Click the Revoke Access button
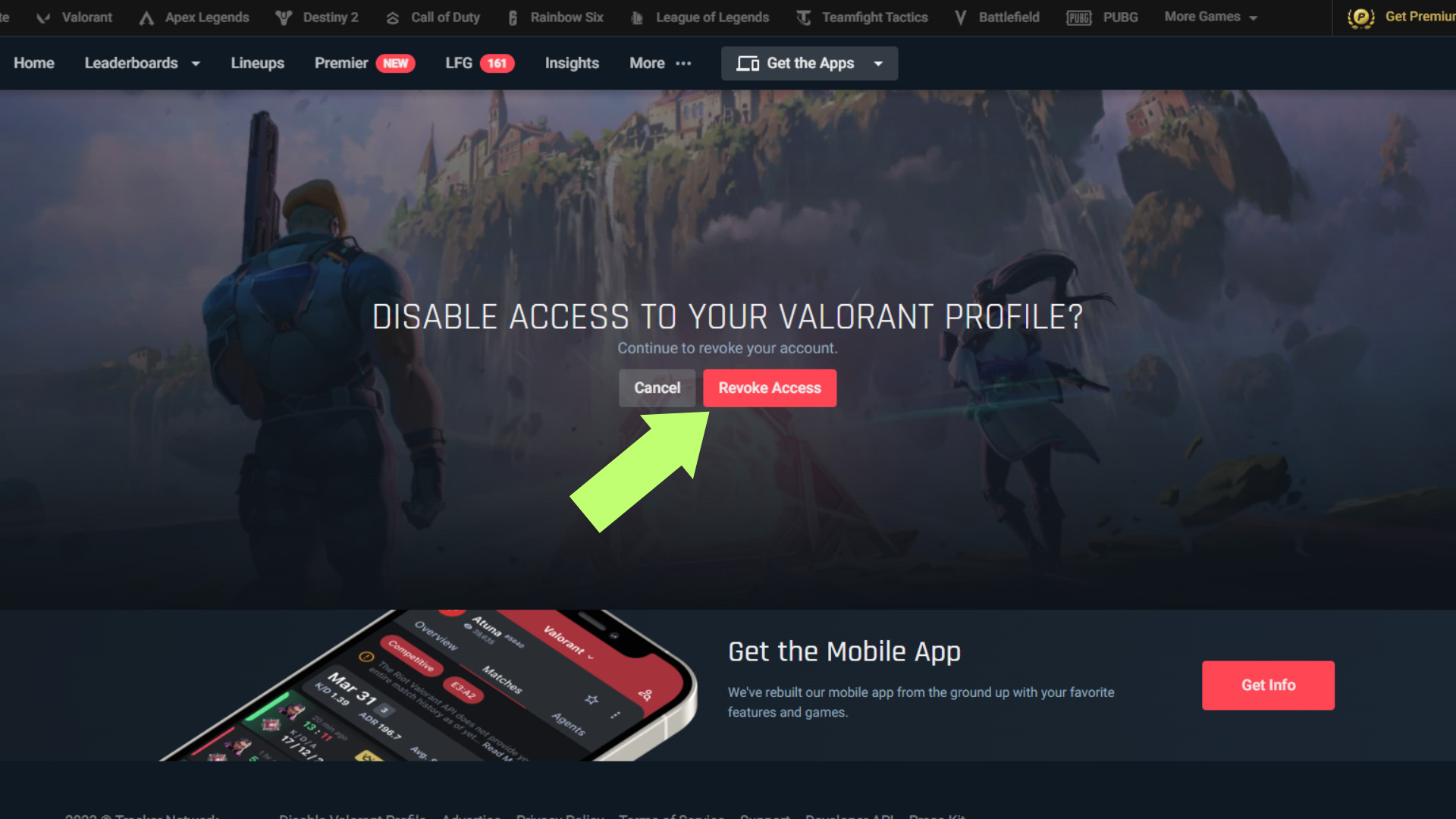Viewport: 1456px width, 819px height. click(x=769, y=387)
